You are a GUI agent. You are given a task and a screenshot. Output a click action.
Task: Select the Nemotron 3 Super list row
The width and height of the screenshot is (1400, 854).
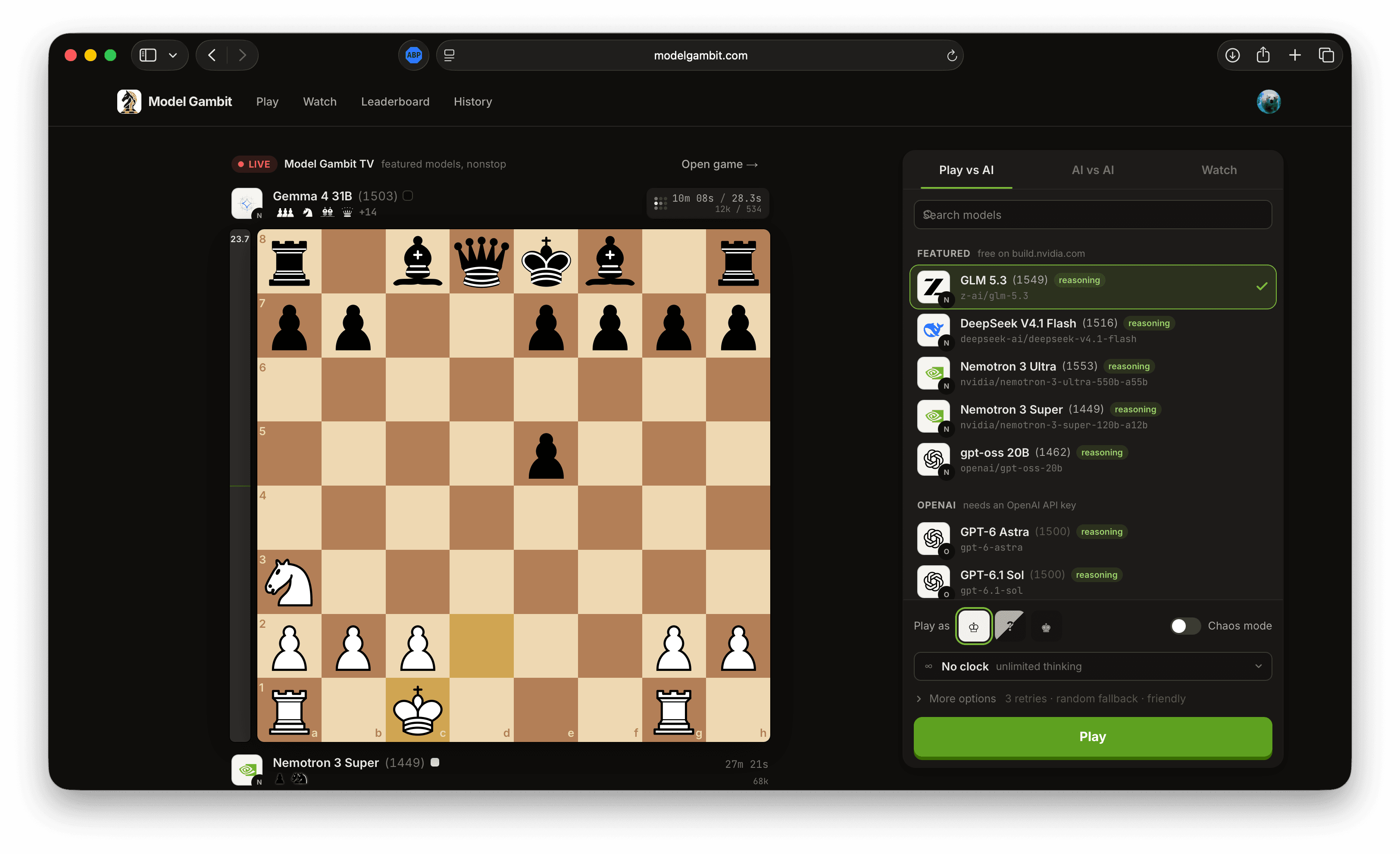click(1092, 416)
